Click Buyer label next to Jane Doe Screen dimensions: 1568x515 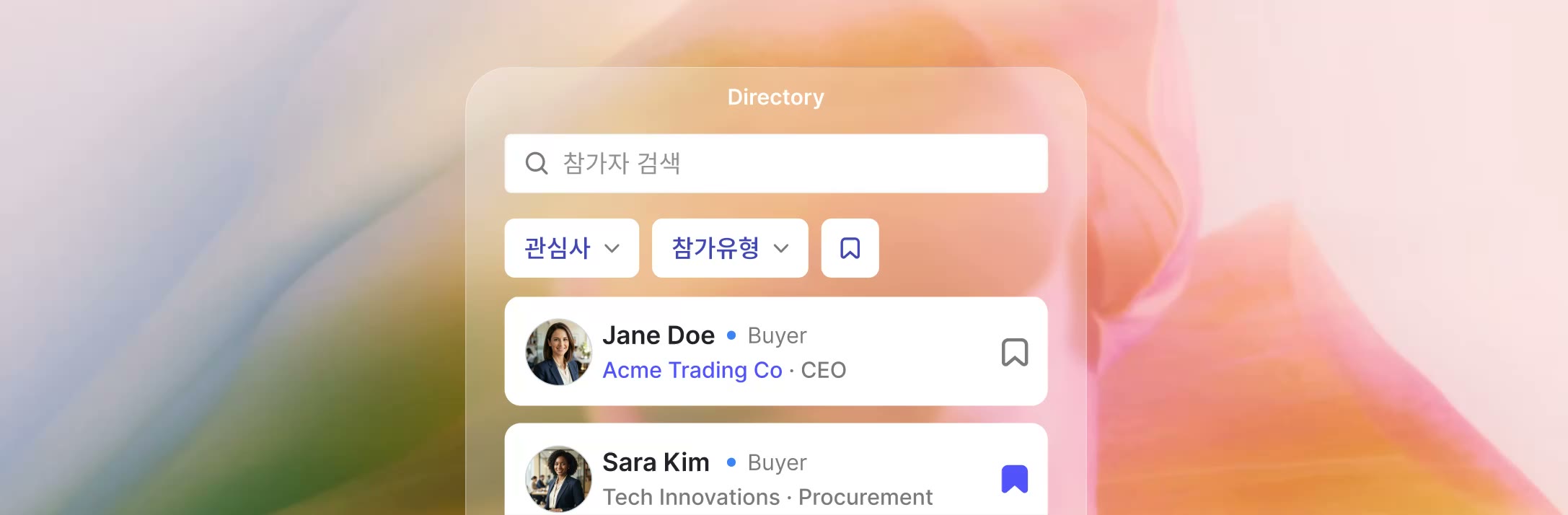pos(777,336)
